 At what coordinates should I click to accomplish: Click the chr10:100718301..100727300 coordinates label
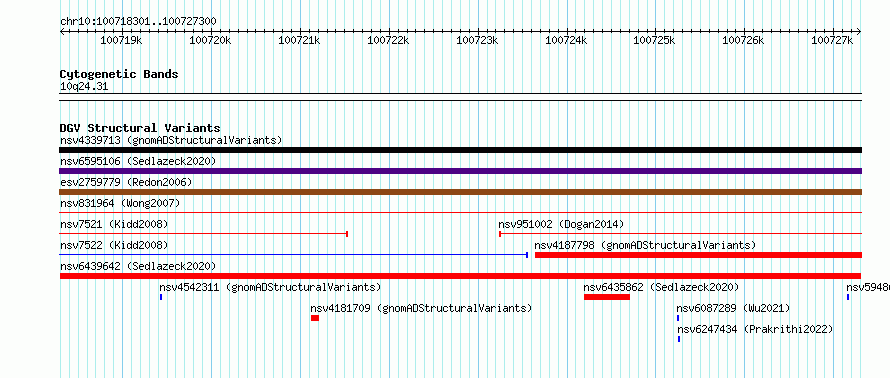(x=138, y=22)
